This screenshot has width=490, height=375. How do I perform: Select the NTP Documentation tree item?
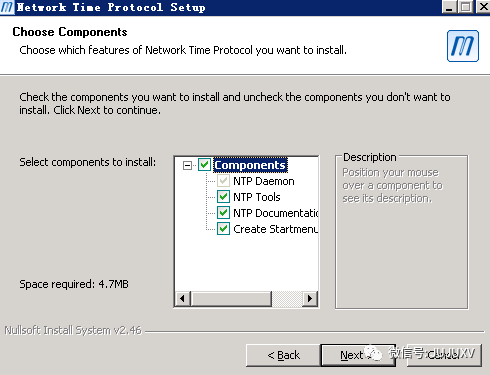coord(275,213)
